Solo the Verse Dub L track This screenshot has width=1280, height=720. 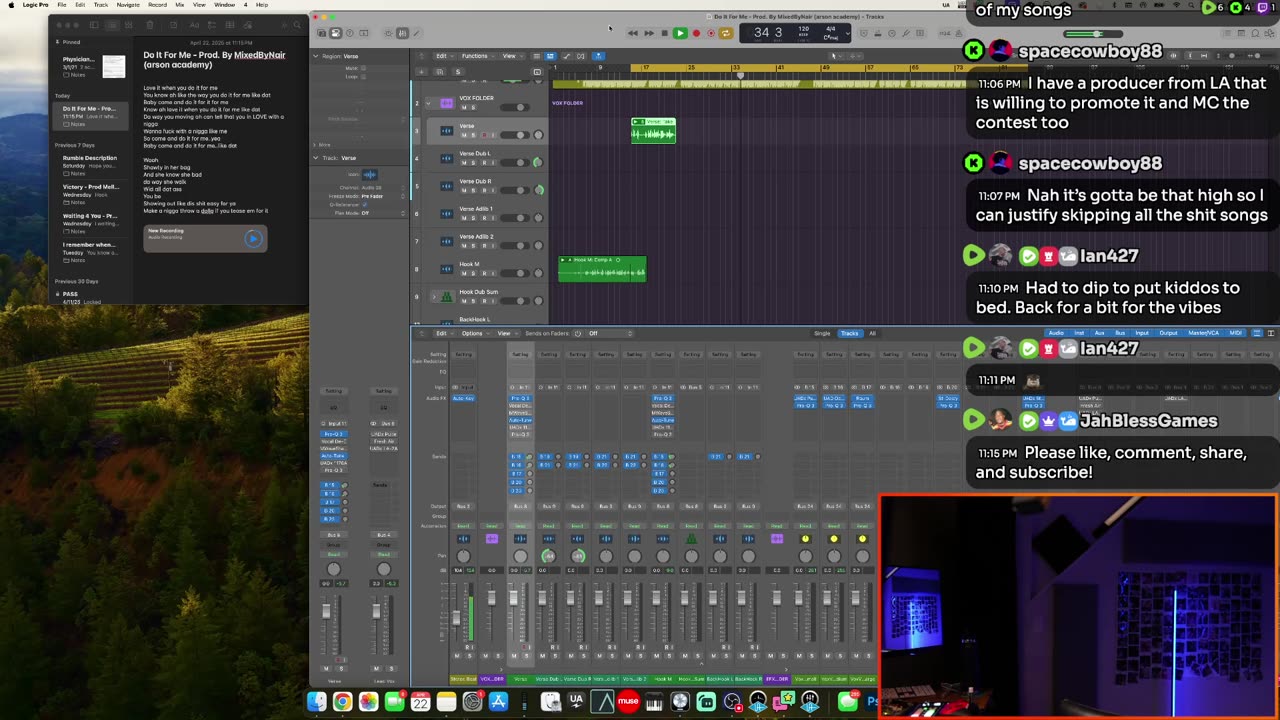coord(471,162)
